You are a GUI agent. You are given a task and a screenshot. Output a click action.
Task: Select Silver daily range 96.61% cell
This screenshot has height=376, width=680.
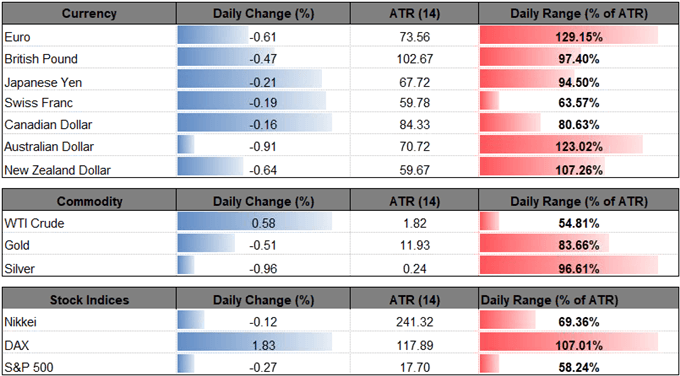tap(579, 268)
